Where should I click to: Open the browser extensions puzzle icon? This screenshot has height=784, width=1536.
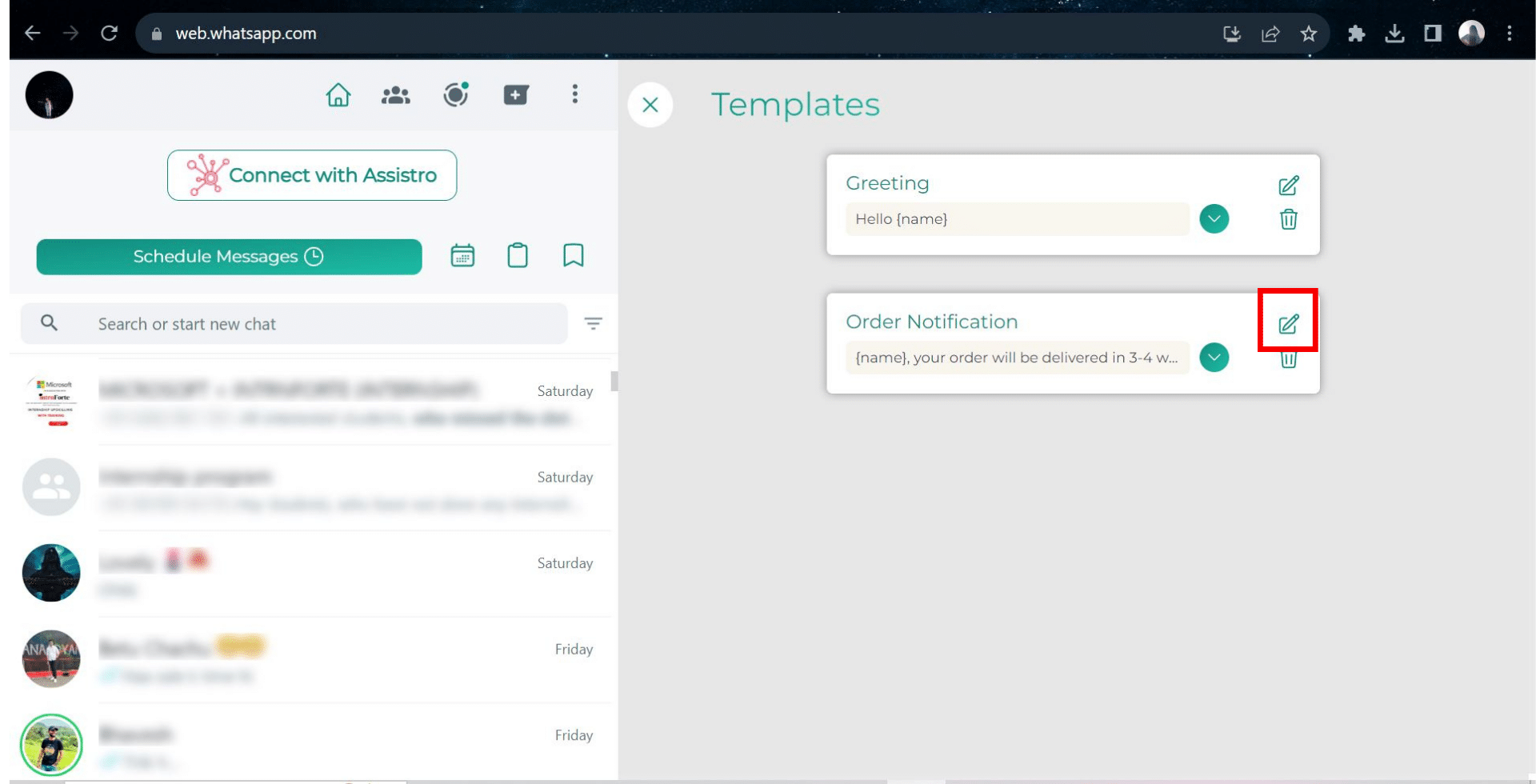coord(1356,34)
